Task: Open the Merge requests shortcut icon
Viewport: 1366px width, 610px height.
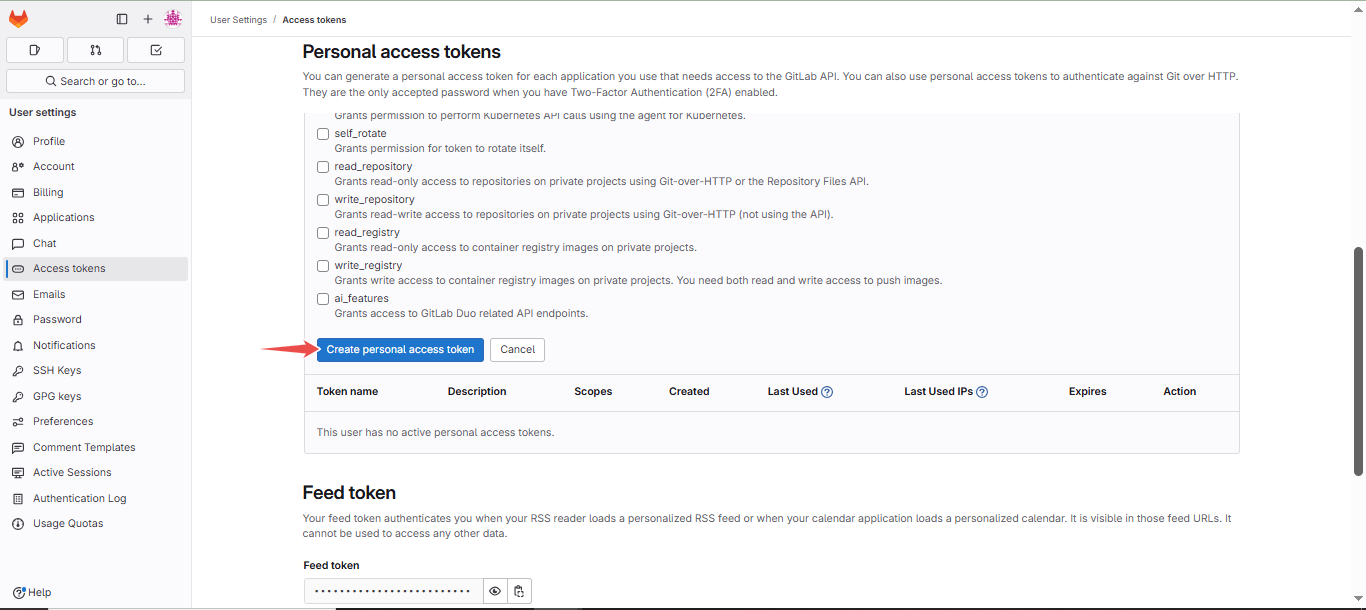Action: tap(95, 49)
